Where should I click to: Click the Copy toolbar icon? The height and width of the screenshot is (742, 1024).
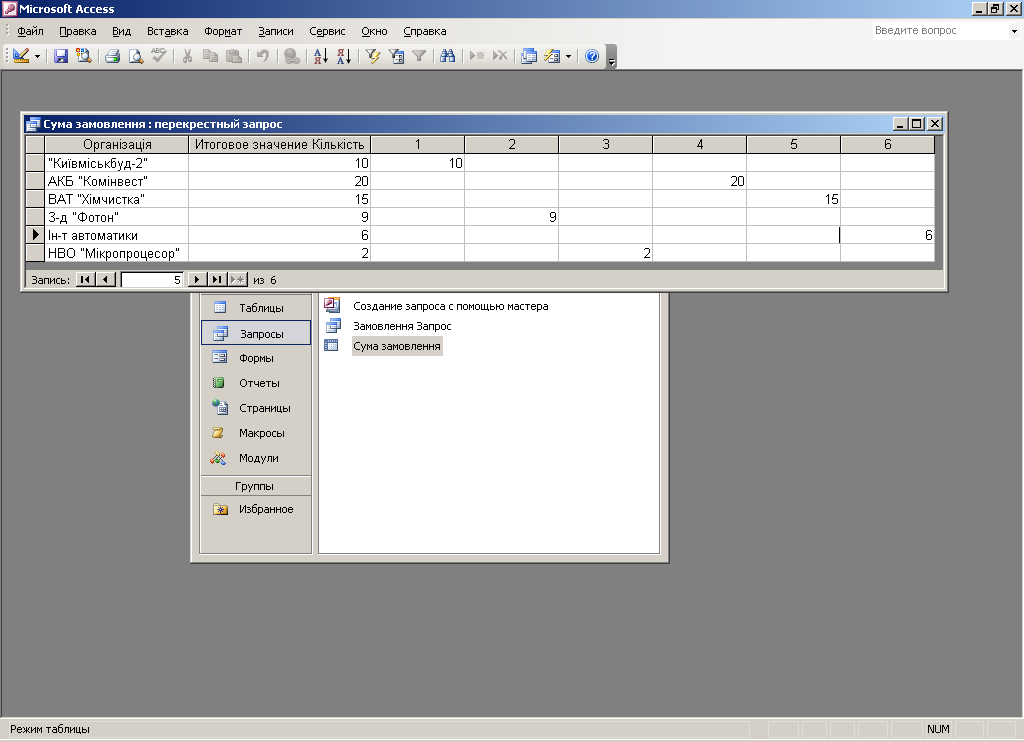(x=210, y=56)
